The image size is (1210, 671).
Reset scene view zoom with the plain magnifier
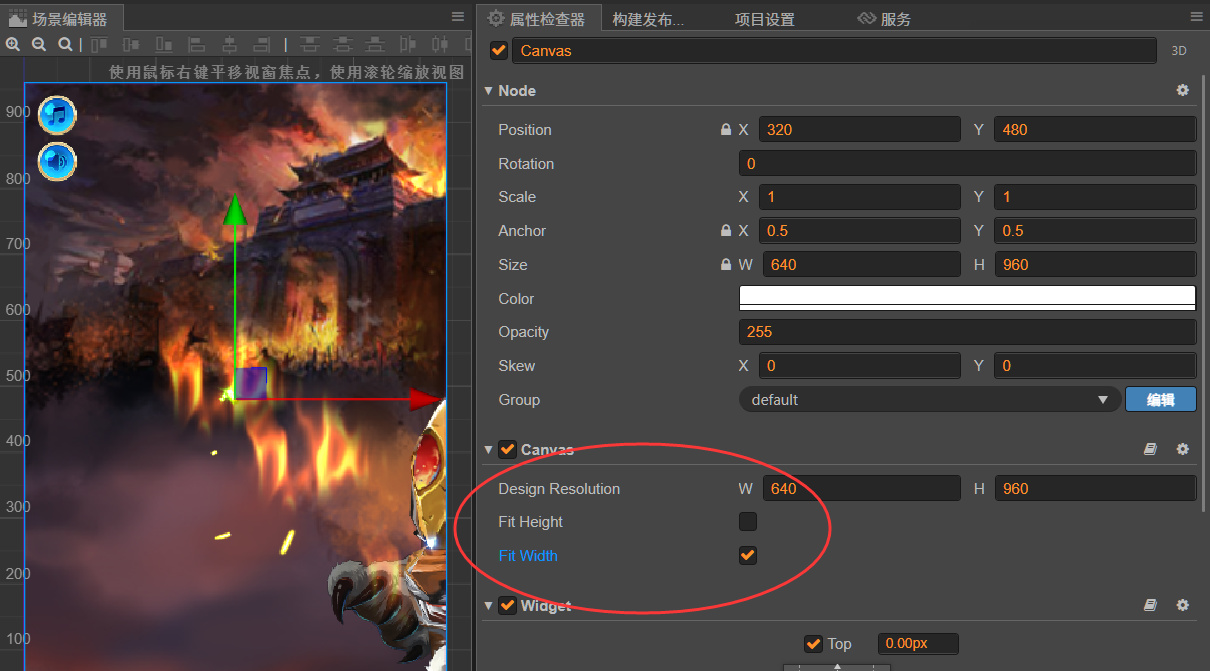click(65, 44)
